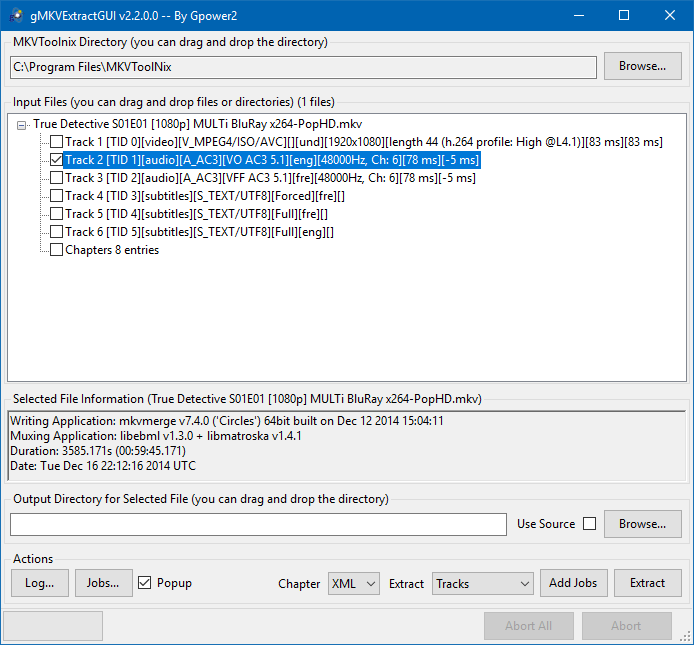
Task: Click the Abort All button
Action: pos(529,626)
